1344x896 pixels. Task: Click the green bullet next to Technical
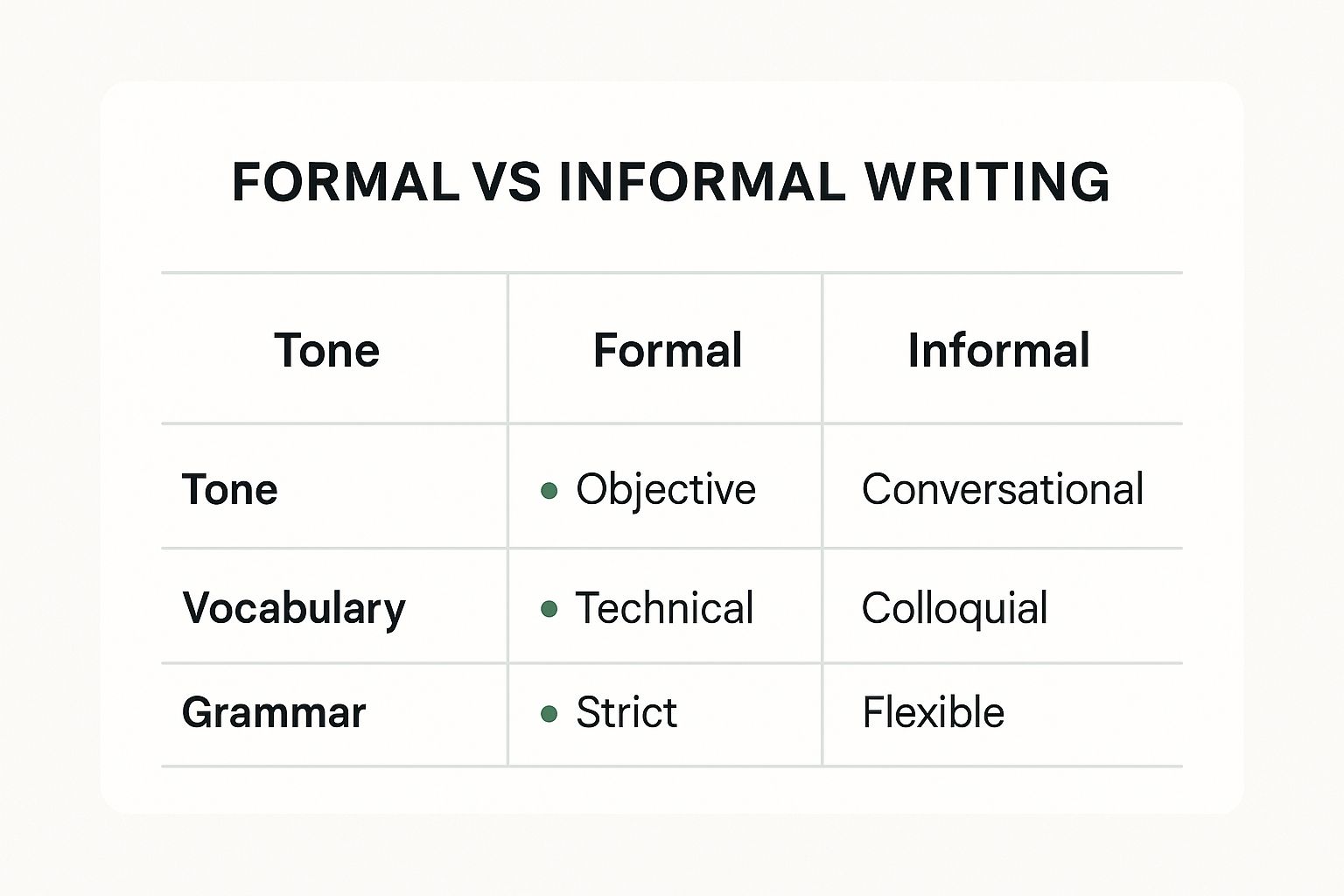click(x=549, y=609)
